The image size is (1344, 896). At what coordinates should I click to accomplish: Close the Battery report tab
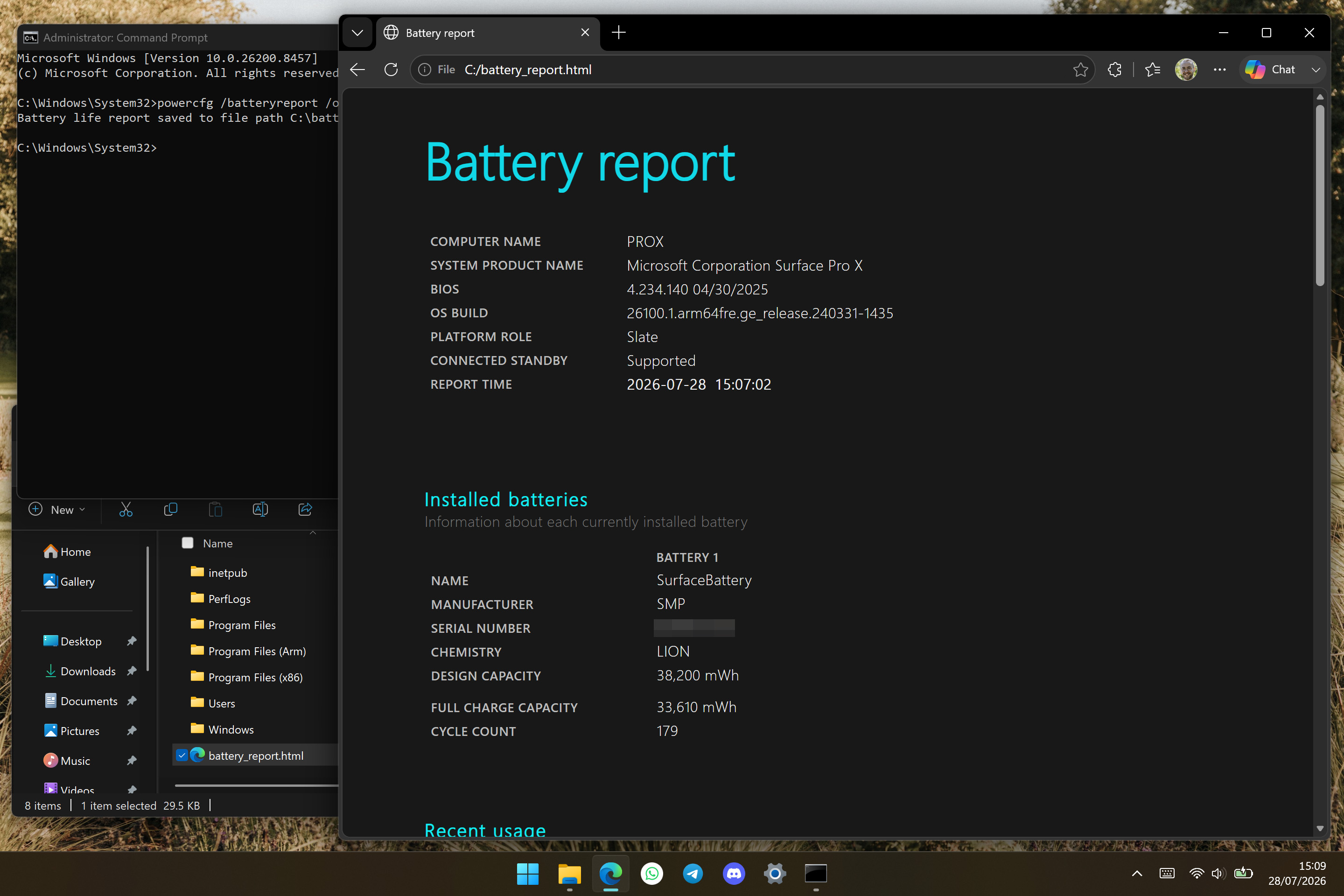point(585,33)
